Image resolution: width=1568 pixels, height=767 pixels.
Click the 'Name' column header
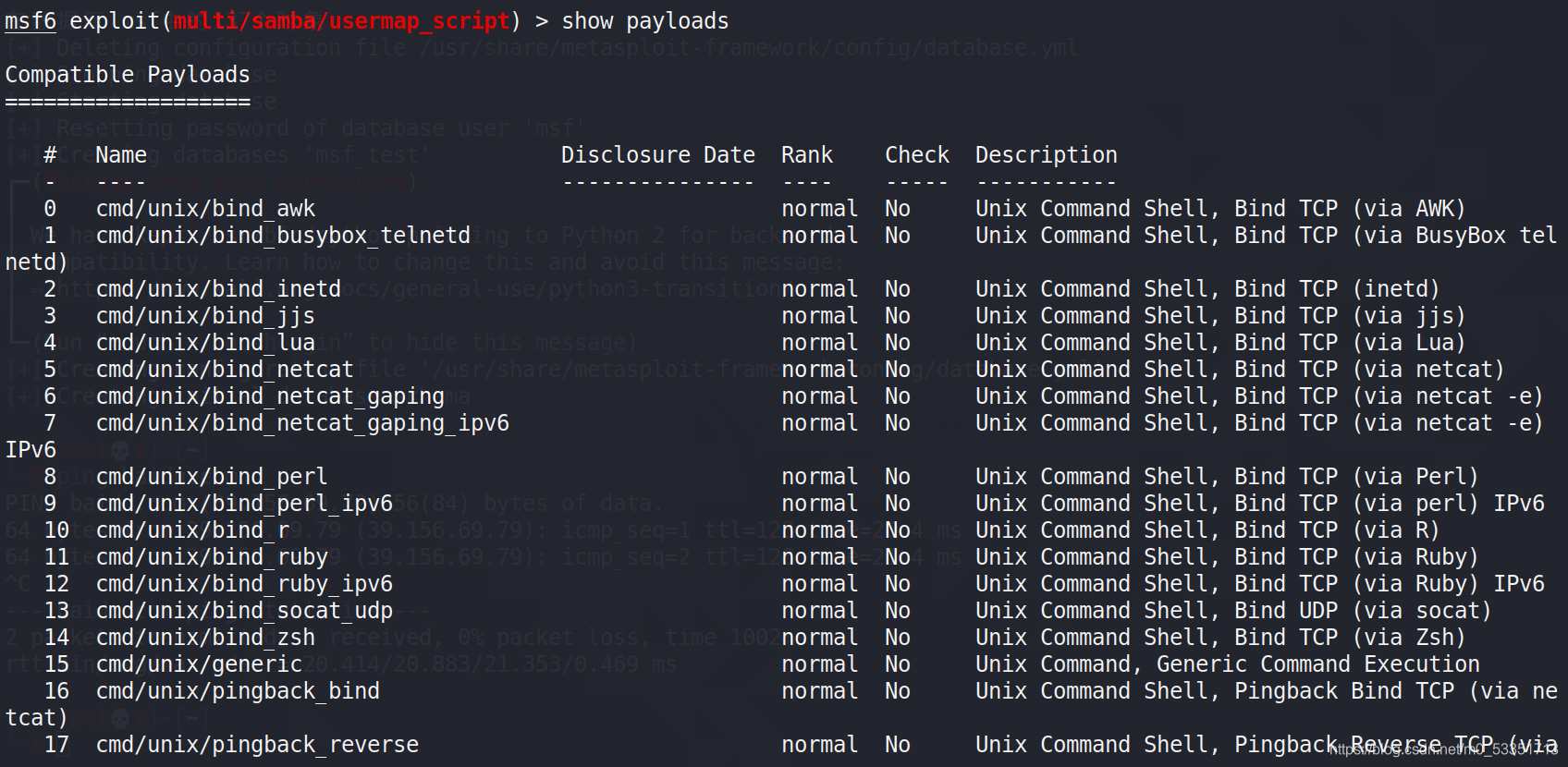point(121,155)
